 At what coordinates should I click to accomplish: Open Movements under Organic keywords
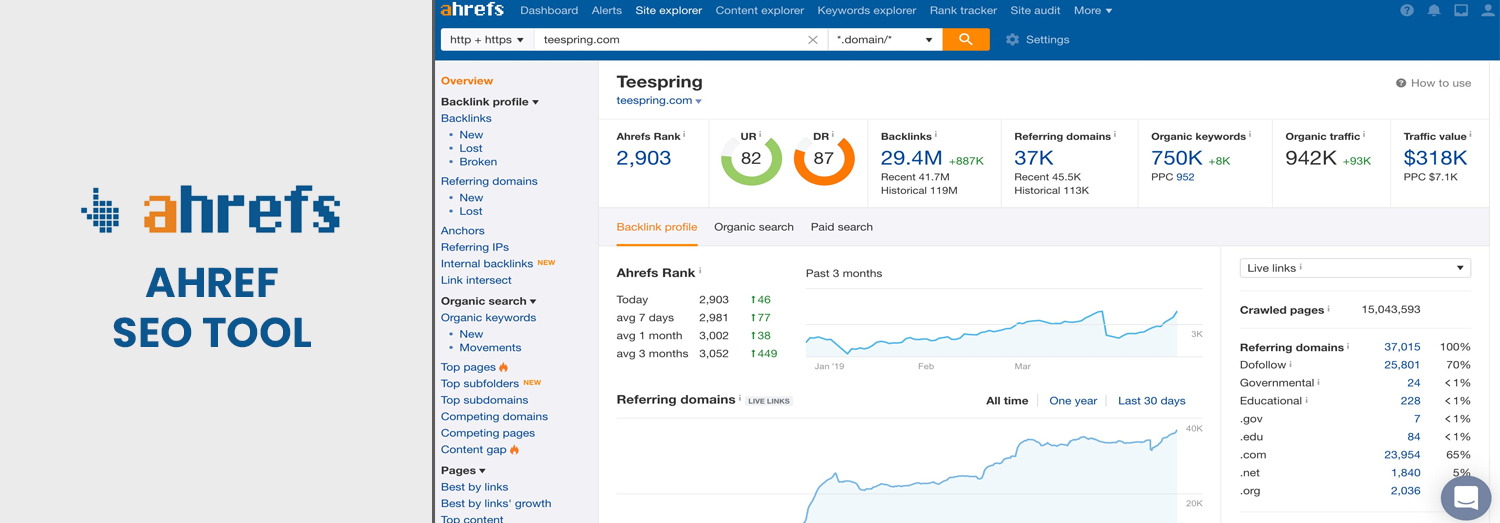[490, 348]
